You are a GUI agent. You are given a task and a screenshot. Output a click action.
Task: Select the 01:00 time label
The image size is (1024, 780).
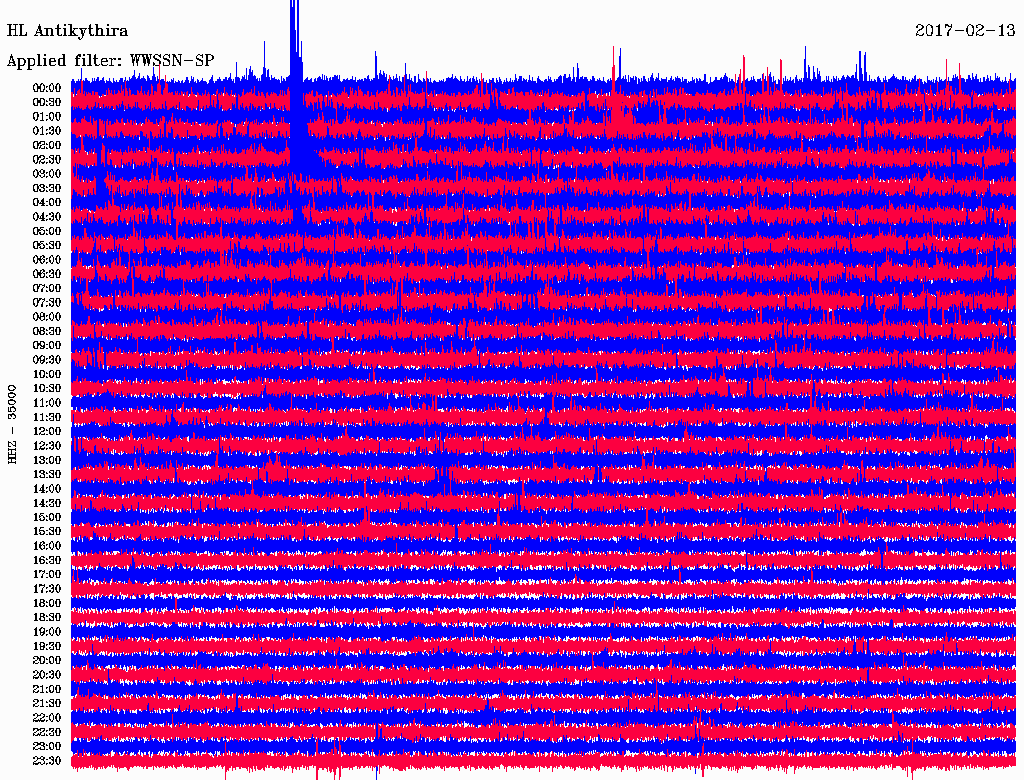(47, 116)
